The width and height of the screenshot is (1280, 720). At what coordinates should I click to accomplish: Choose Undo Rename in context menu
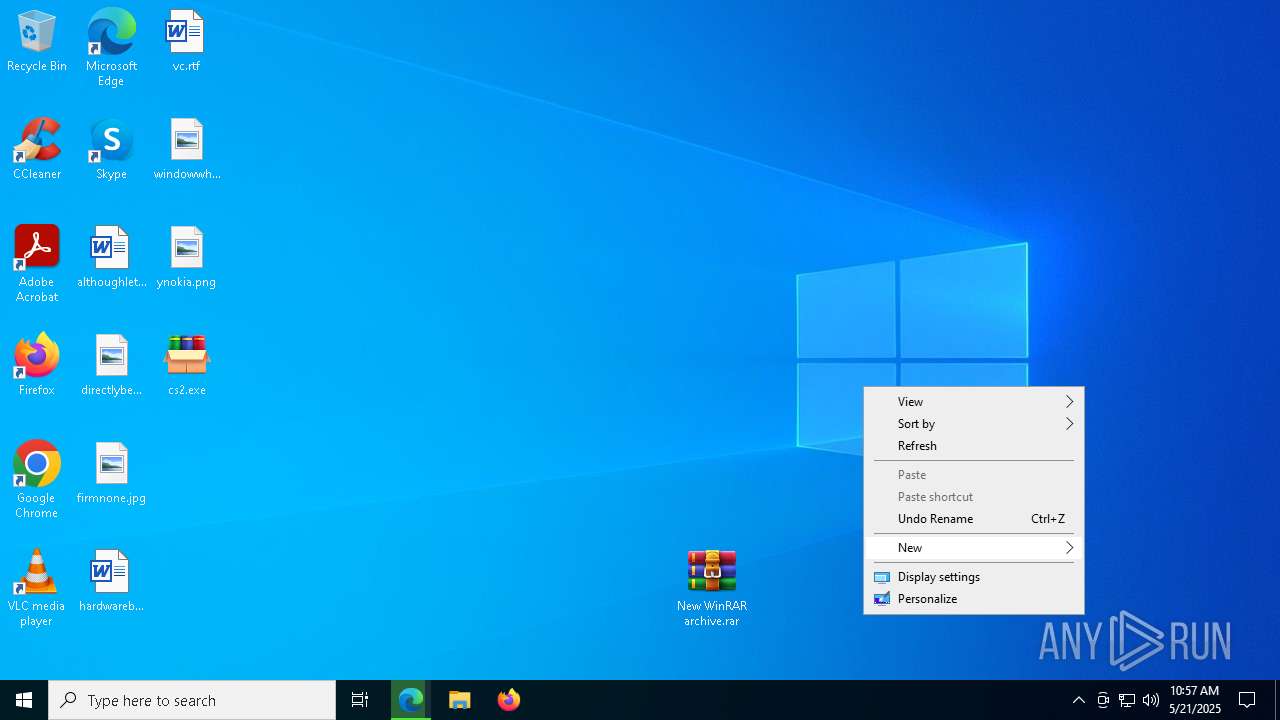click(x=974, y=519)
